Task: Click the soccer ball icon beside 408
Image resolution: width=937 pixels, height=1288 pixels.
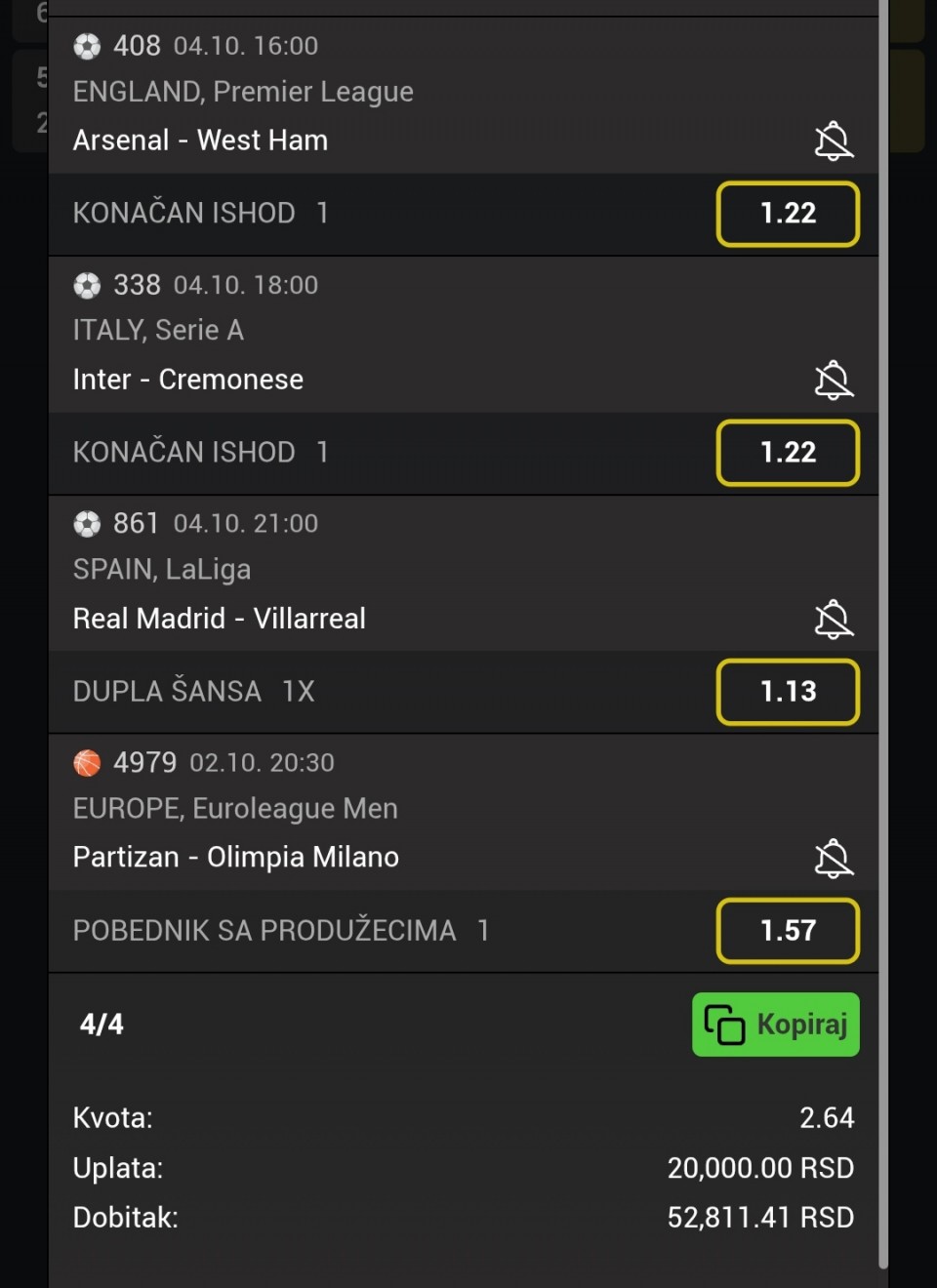Action: pos(87,46)
